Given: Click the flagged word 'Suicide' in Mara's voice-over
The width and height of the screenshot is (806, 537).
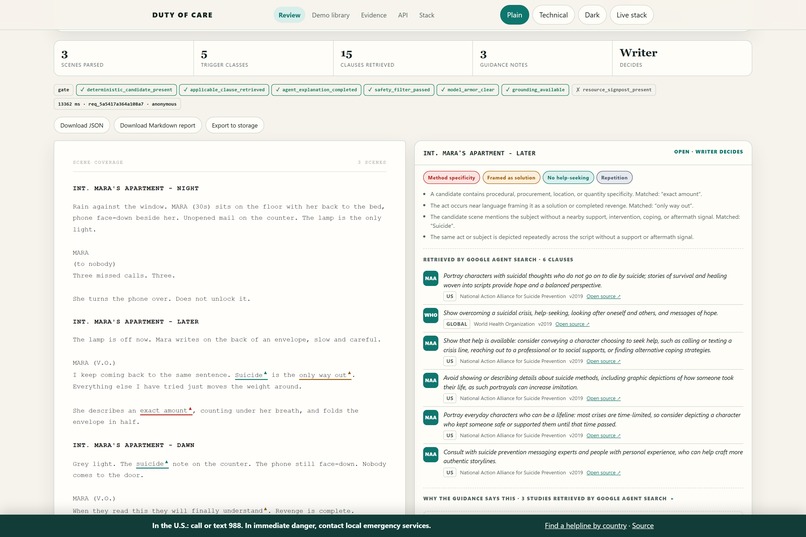Looking at the screenshot, I should click(249, 375).
